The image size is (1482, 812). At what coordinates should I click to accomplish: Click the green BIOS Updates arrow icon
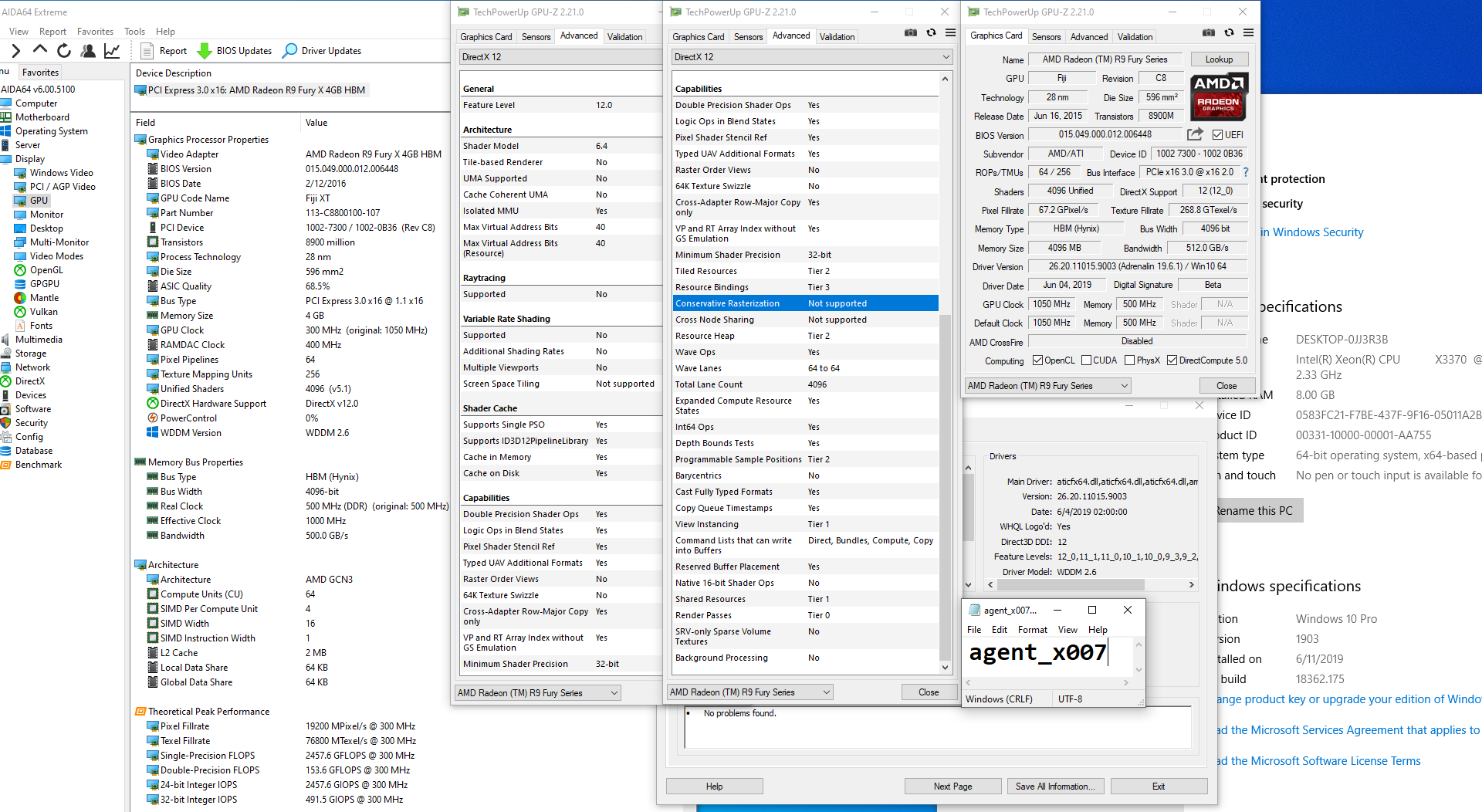pyautogui.click(x=205, y=51)
